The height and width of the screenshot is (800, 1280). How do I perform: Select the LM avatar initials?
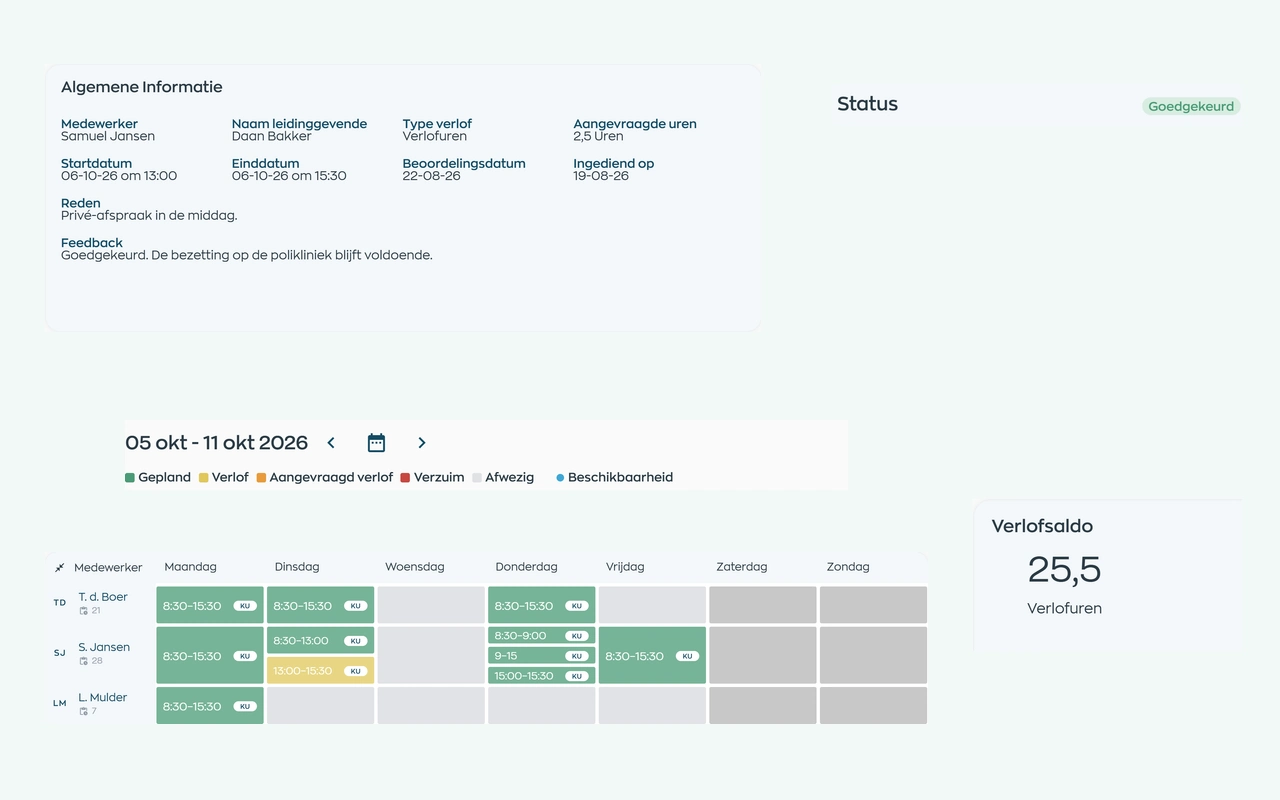pyautogui.click(x=60, y=703)
